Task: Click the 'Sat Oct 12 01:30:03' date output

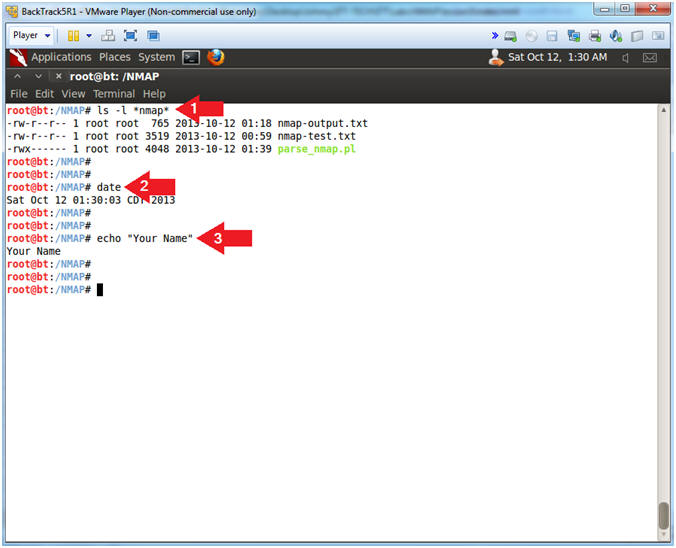Action: pyautogui.click(x=64, y=200)
